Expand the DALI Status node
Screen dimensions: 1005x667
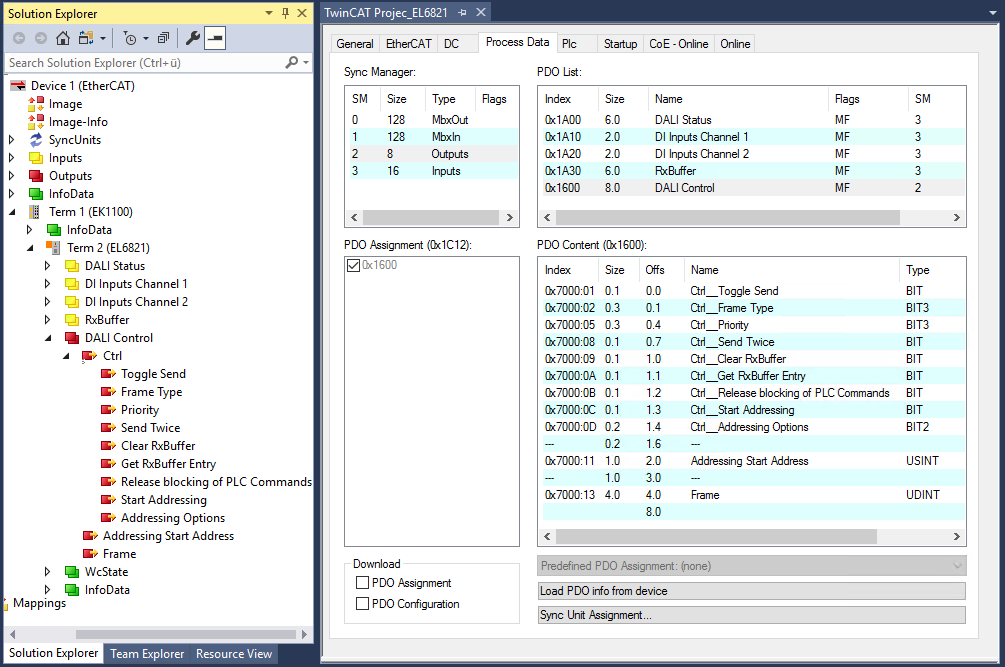click(x=45, y=265)
